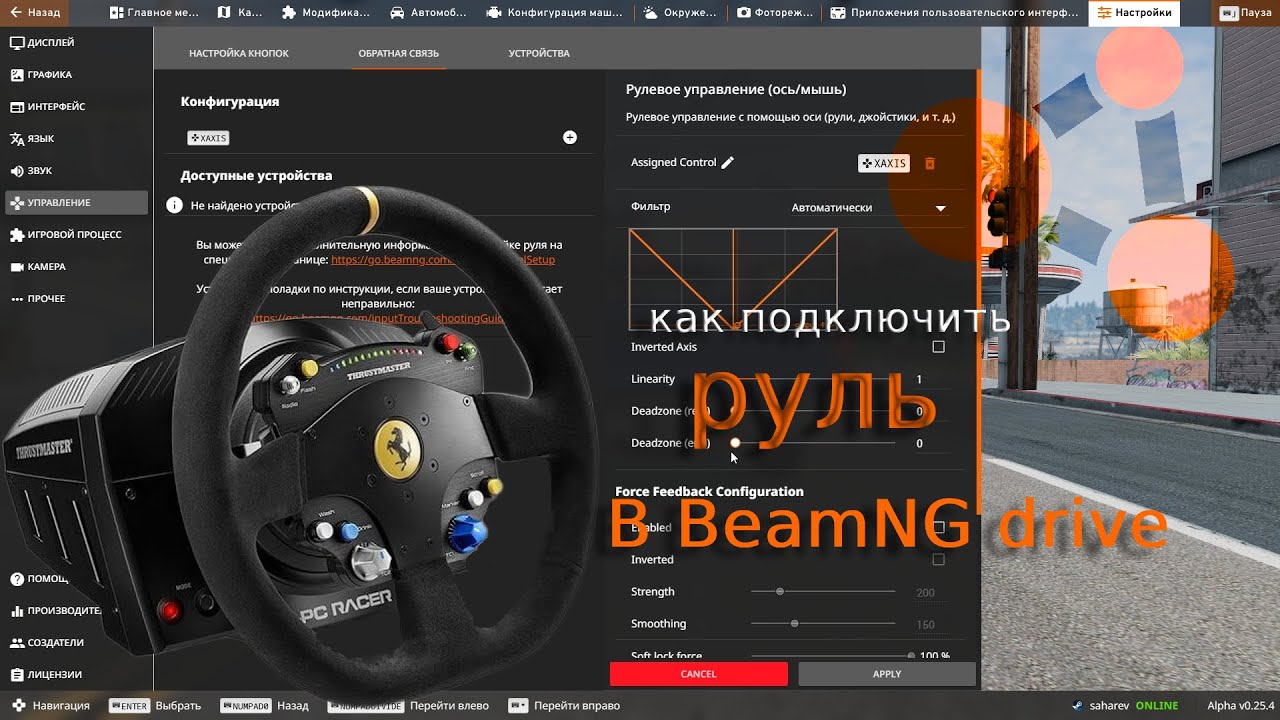Click Перейти вправо hint in bottom bar
This screenshot has width=1280, height=720.
[x=564, y=705]
